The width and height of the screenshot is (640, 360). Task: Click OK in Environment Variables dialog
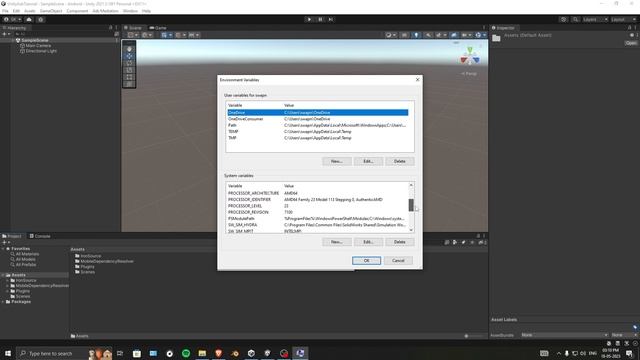tap(367, 260)
